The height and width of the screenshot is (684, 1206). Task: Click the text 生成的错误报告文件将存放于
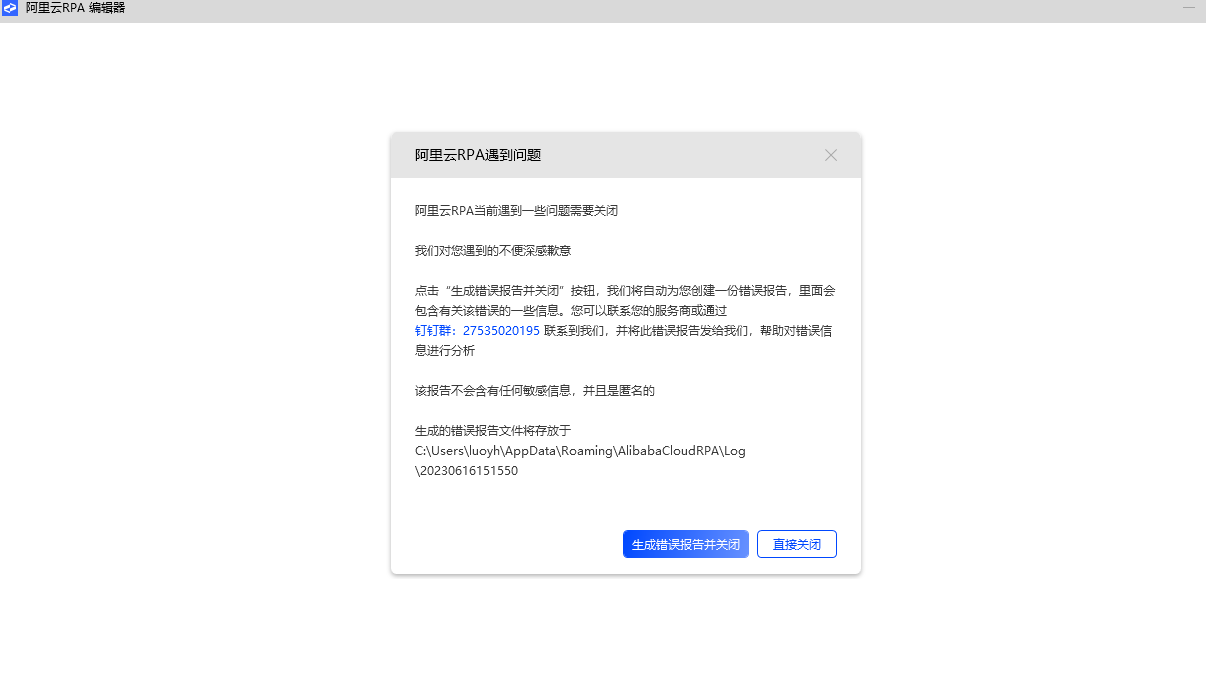point(493,430)
